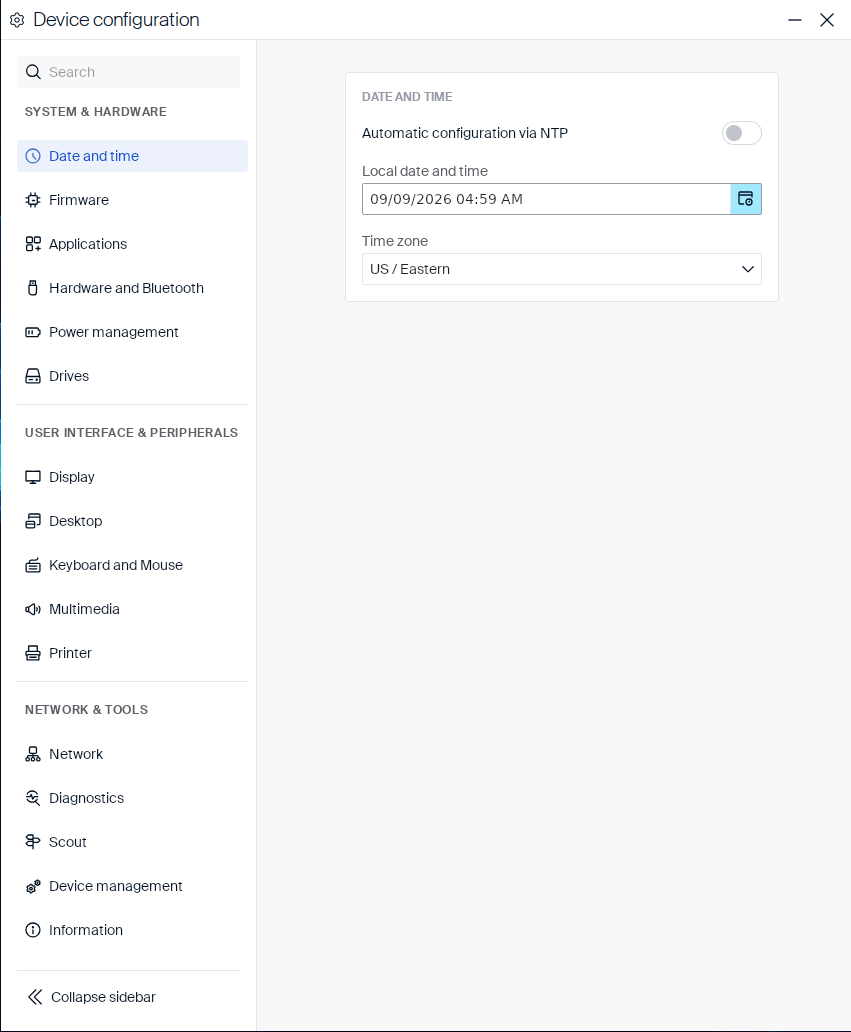Click the NETWORK & TOOLS heading
The height and width of the screenshot is (1032, 851).
tap(86, 710)
